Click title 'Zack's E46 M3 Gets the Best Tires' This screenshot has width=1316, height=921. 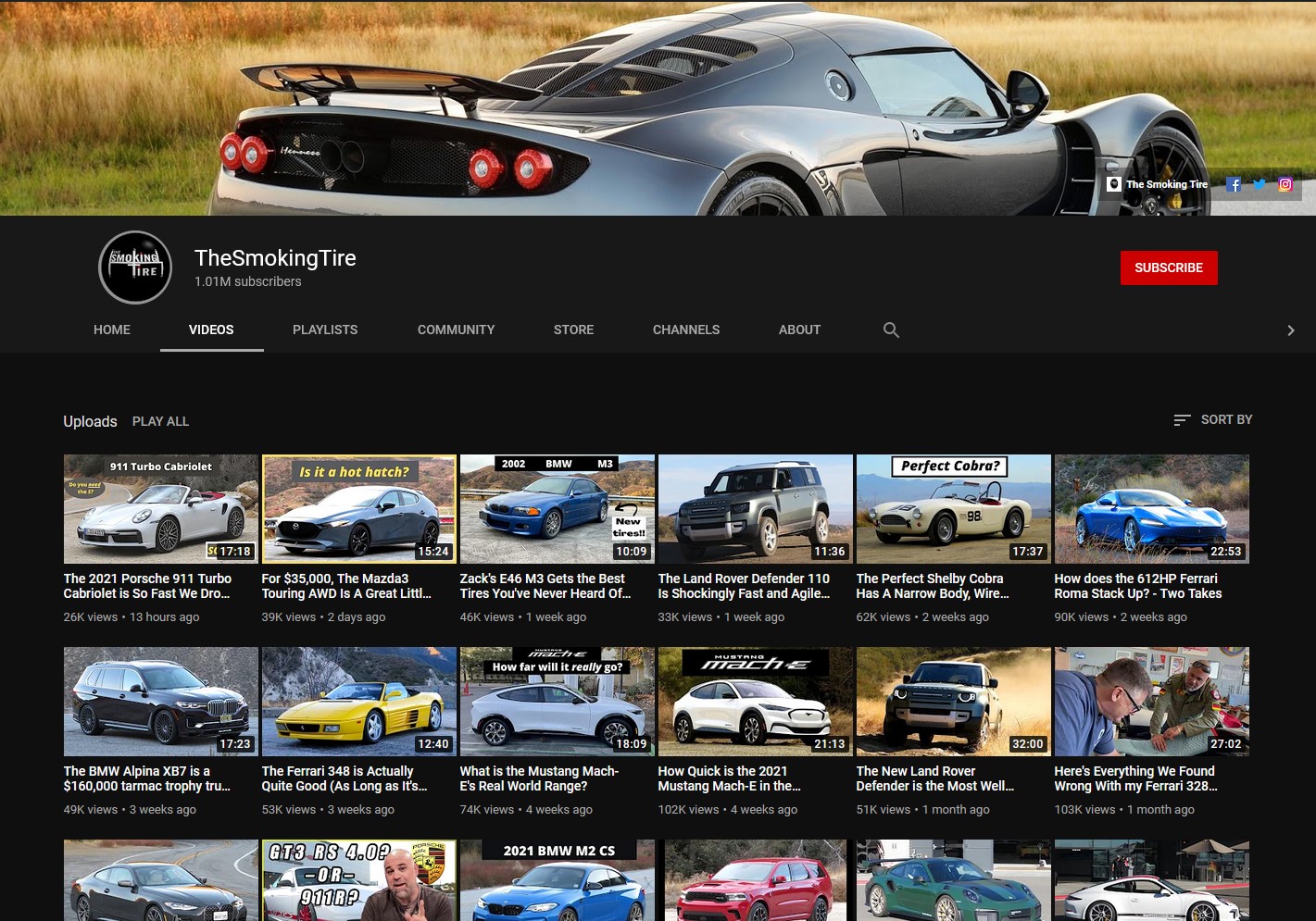pos(545,586)
